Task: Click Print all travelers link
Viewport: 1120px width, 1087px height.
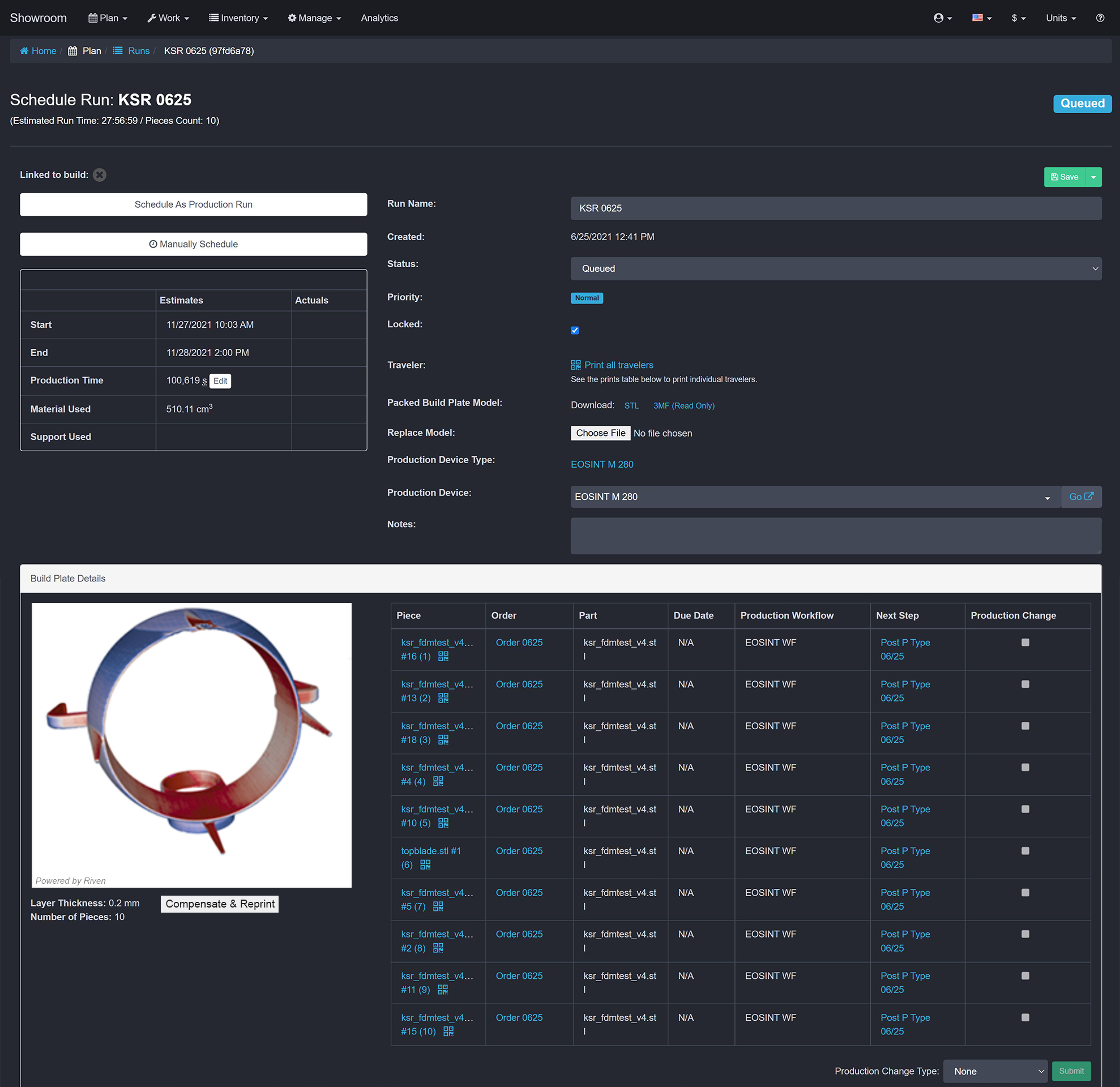Action: coord(618,365)
